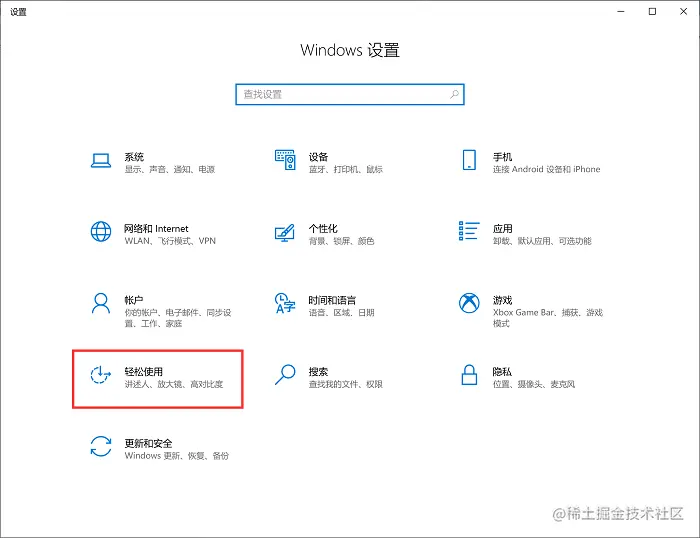Click the 系统 heading

[x=134, y=157]
